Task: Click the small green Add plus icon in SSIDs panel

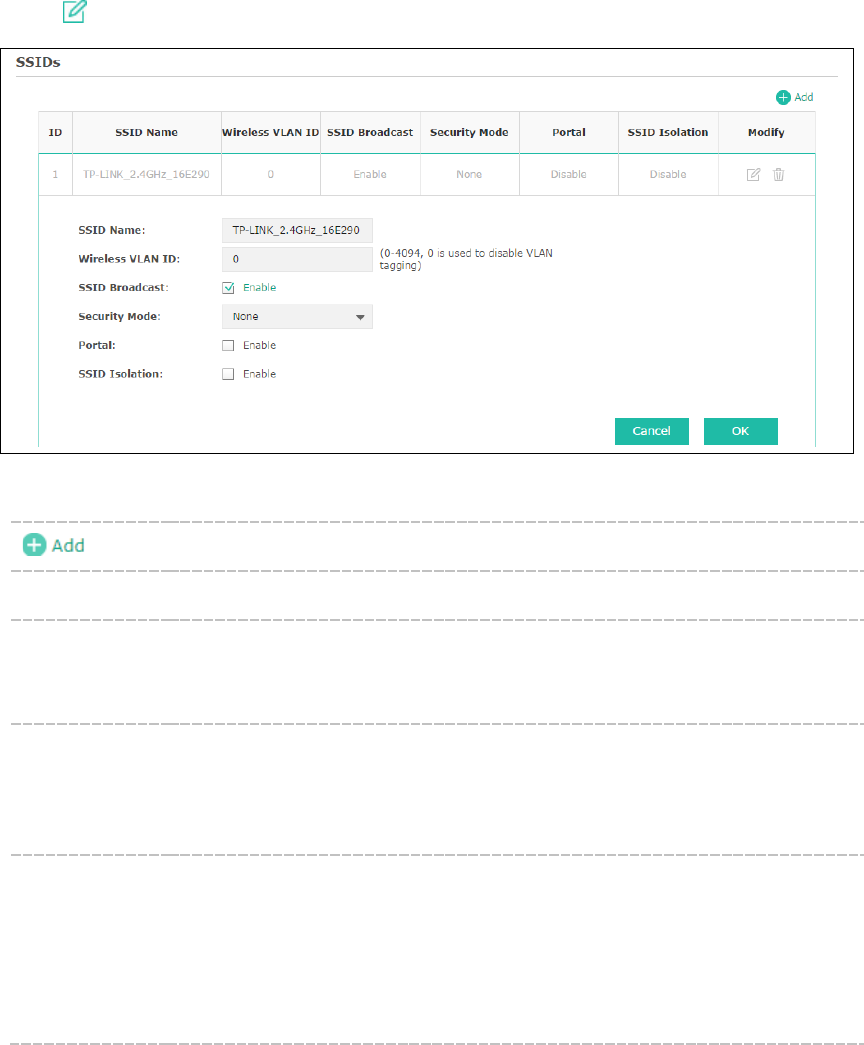Action: [x=783, y=97]
